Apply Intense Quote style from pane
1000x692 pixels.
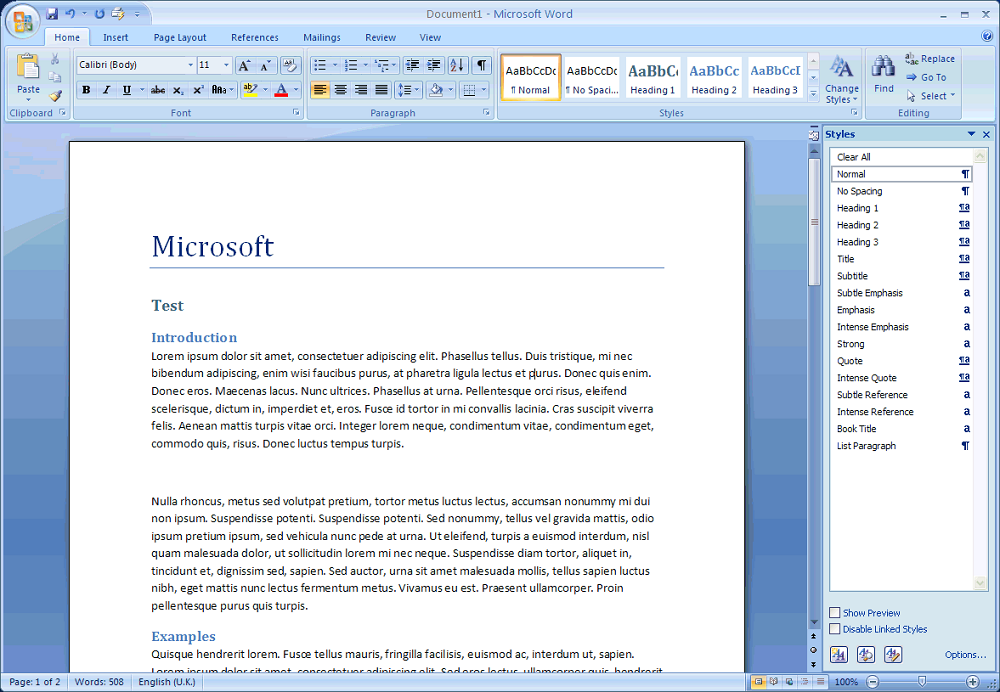pos(901,378)
